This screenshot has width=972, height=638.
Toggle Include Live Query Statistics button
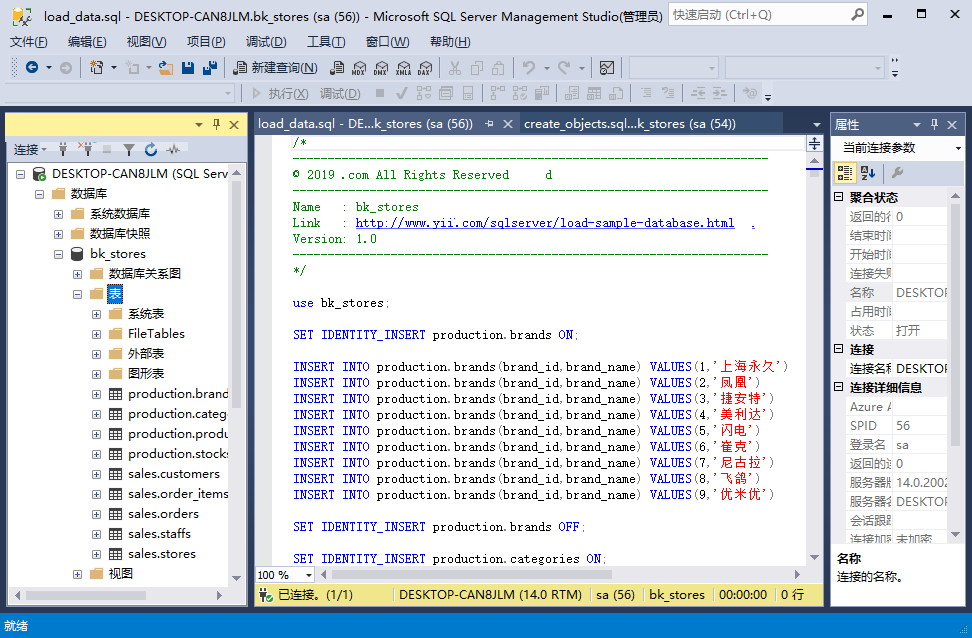pos(519,93)
